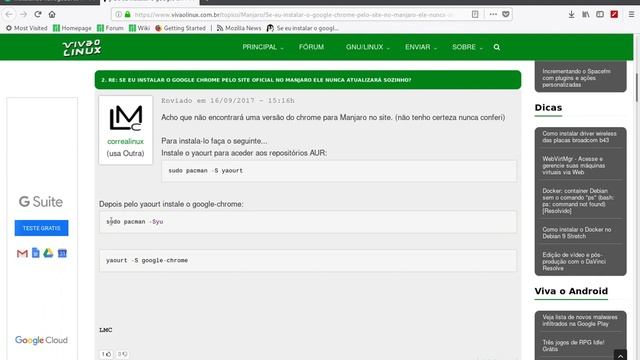Click the thumbs-up vote icon

[x=106, y=354]
